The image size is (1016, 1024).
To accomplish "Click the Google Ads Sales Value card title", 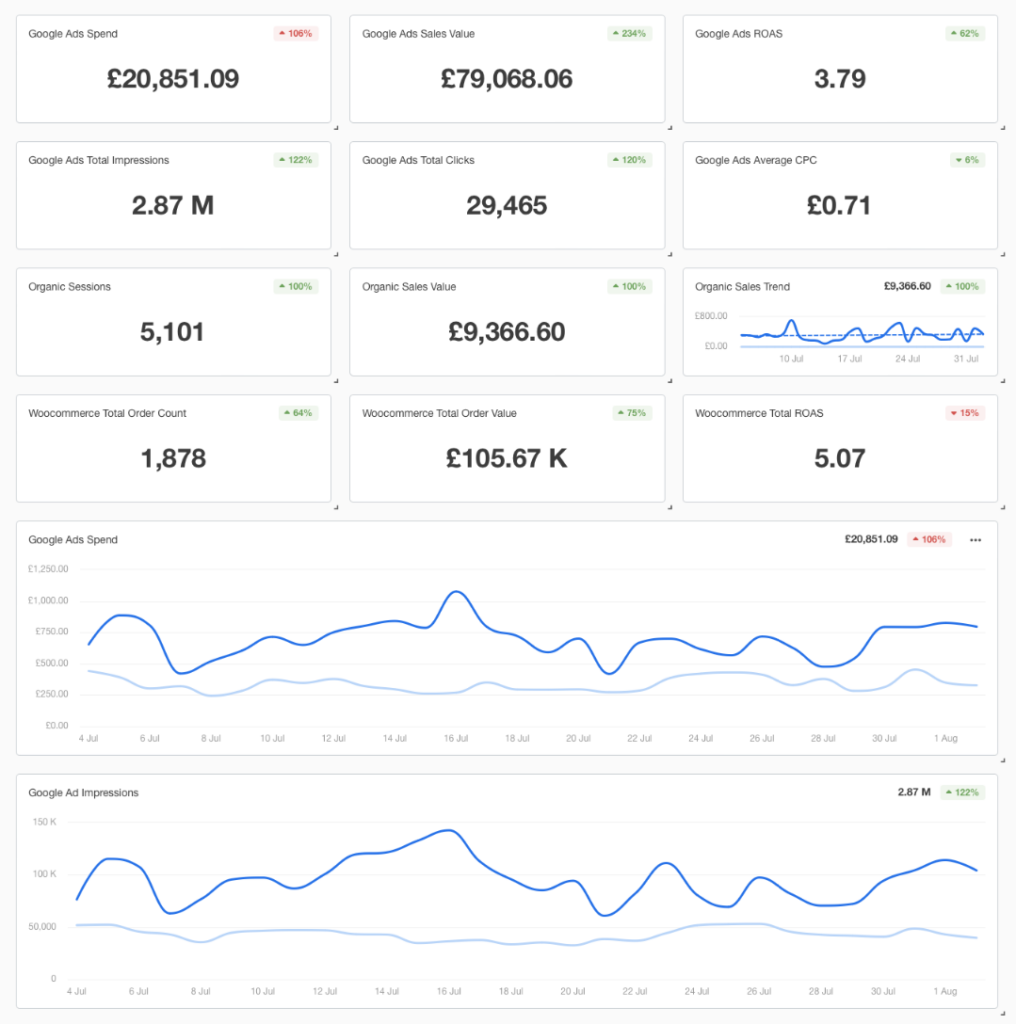I will pyautogui.click(x=419, y=34).
